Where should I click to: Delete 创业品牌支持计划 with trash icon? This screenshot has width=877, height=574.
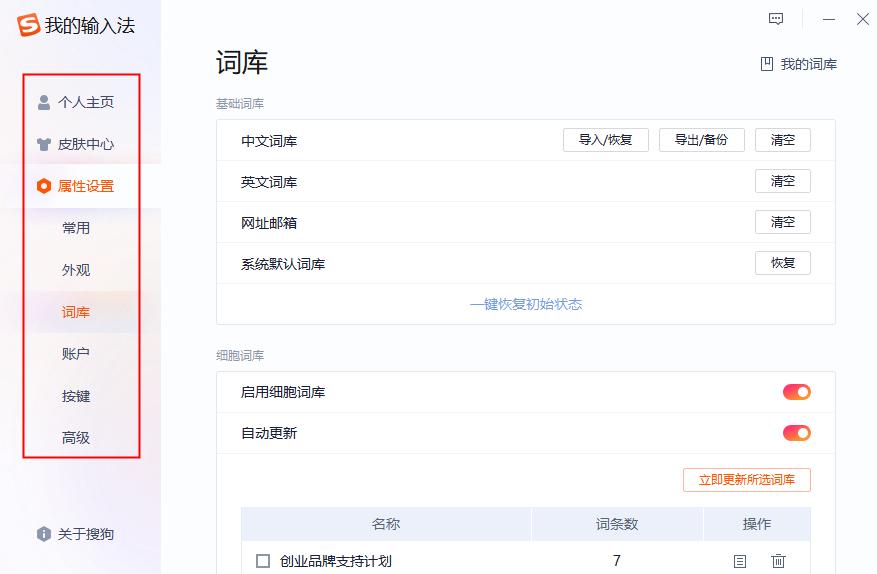click(x=779, y=561)
